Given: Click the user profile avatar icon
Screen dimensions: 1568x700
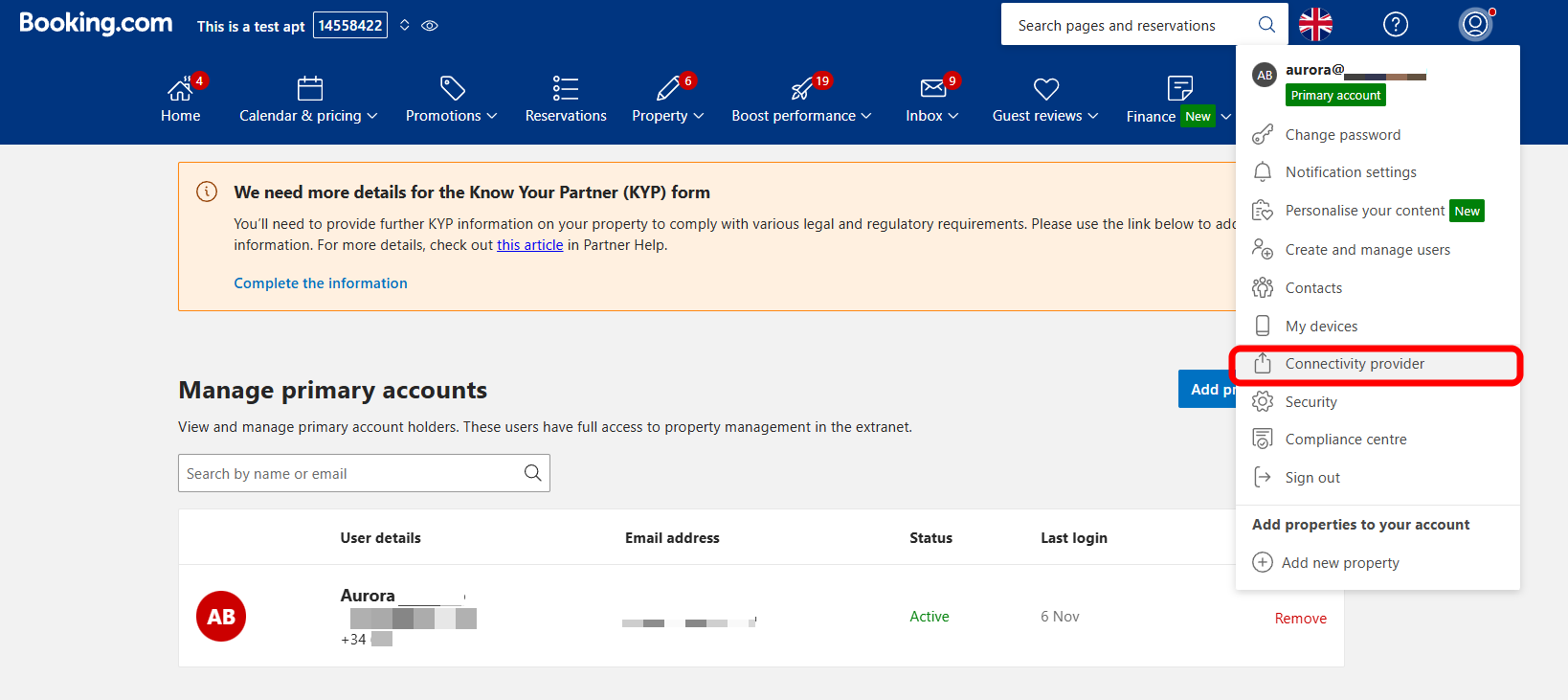Looking at the screenshot, I should (x=1474, y=25).
